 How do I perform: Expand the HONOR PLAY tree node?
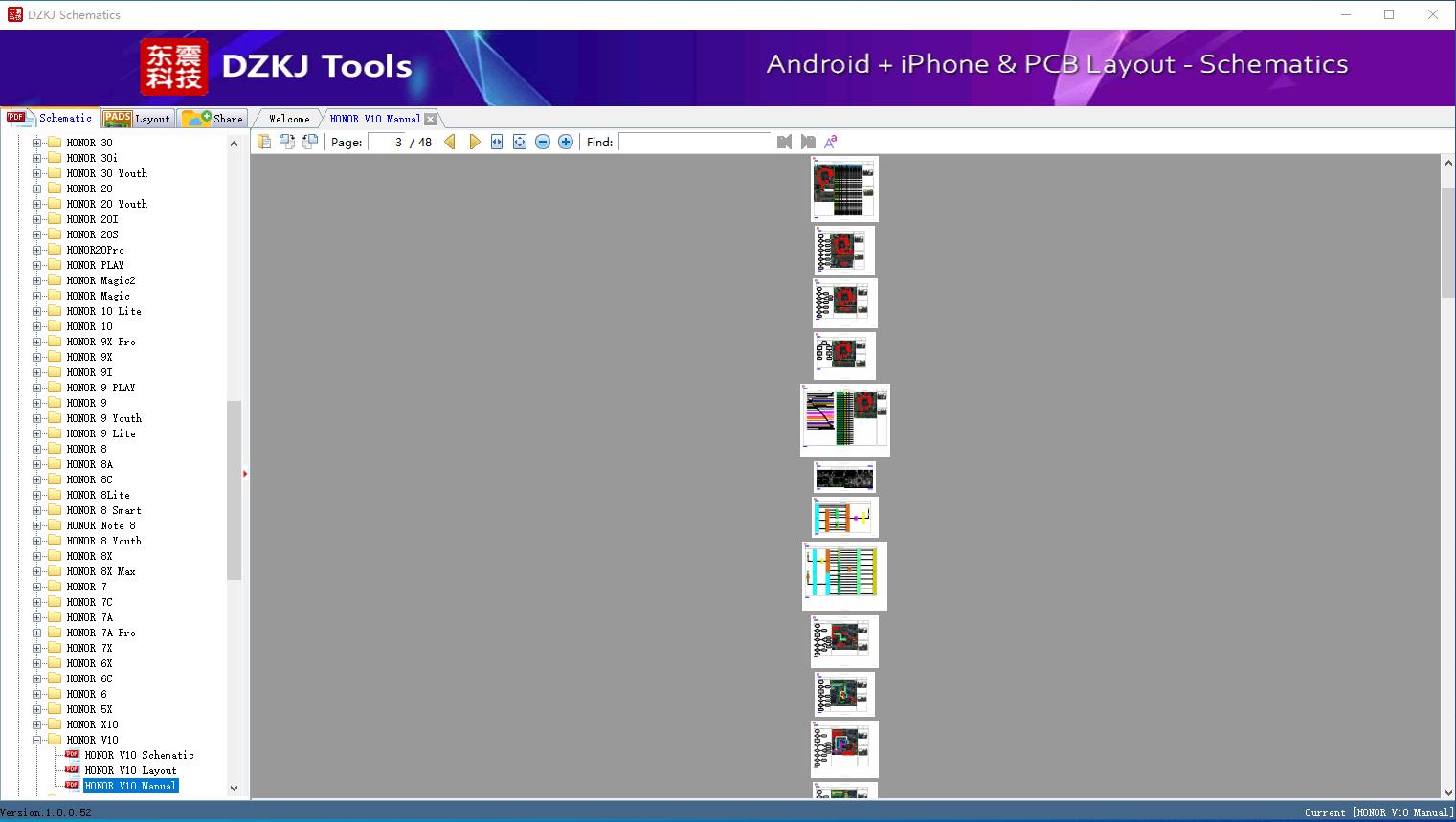click(36, 265)
